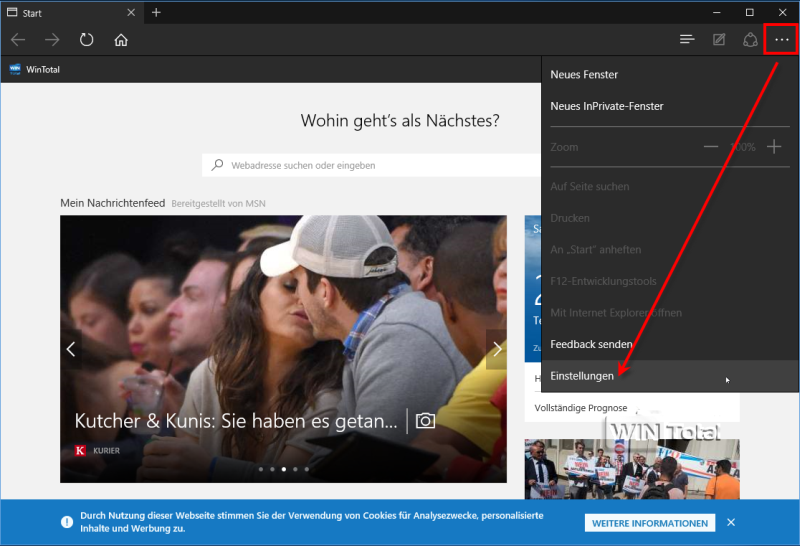Go to next news slide arrow
This screenshot has width=800, height=546.
(497, 349)
